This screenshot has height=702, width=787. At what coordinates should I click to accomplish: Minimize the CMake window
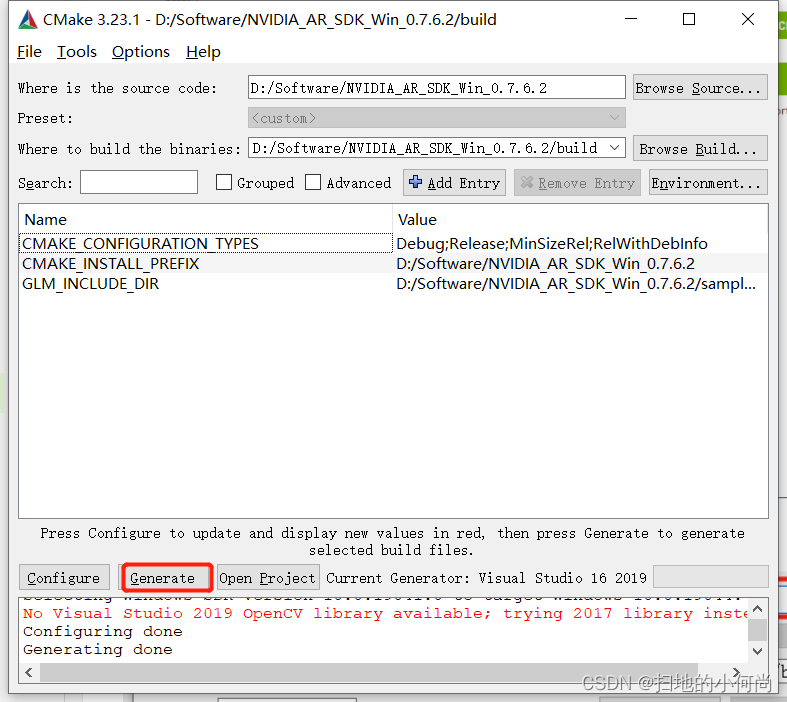click(630, 19)
